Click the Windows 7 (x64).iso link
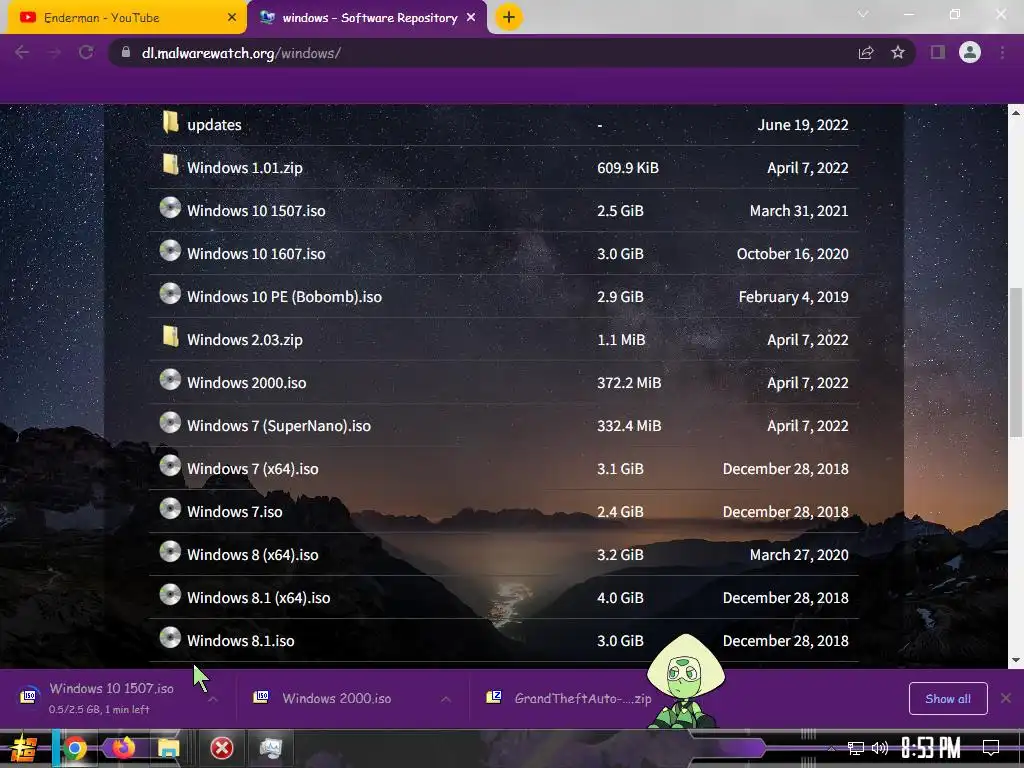The image size is (1024, 768). (253, 469)
